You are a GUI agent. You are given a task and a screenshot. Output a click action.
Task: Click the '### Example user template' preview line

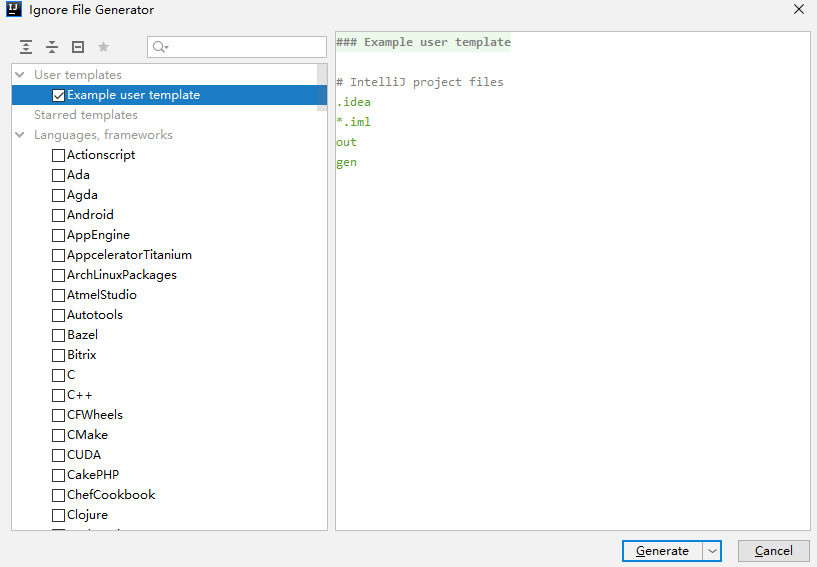(424, 42)
